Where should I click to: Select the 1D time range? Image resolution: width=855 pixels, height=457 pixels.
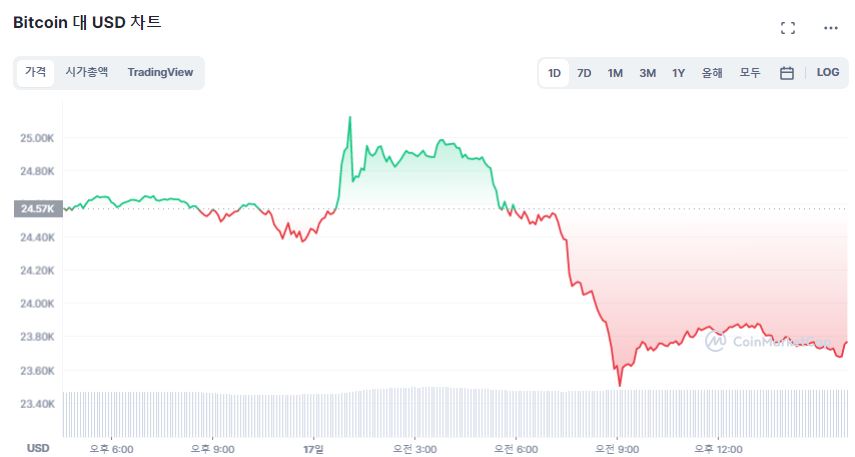[554, 73]
